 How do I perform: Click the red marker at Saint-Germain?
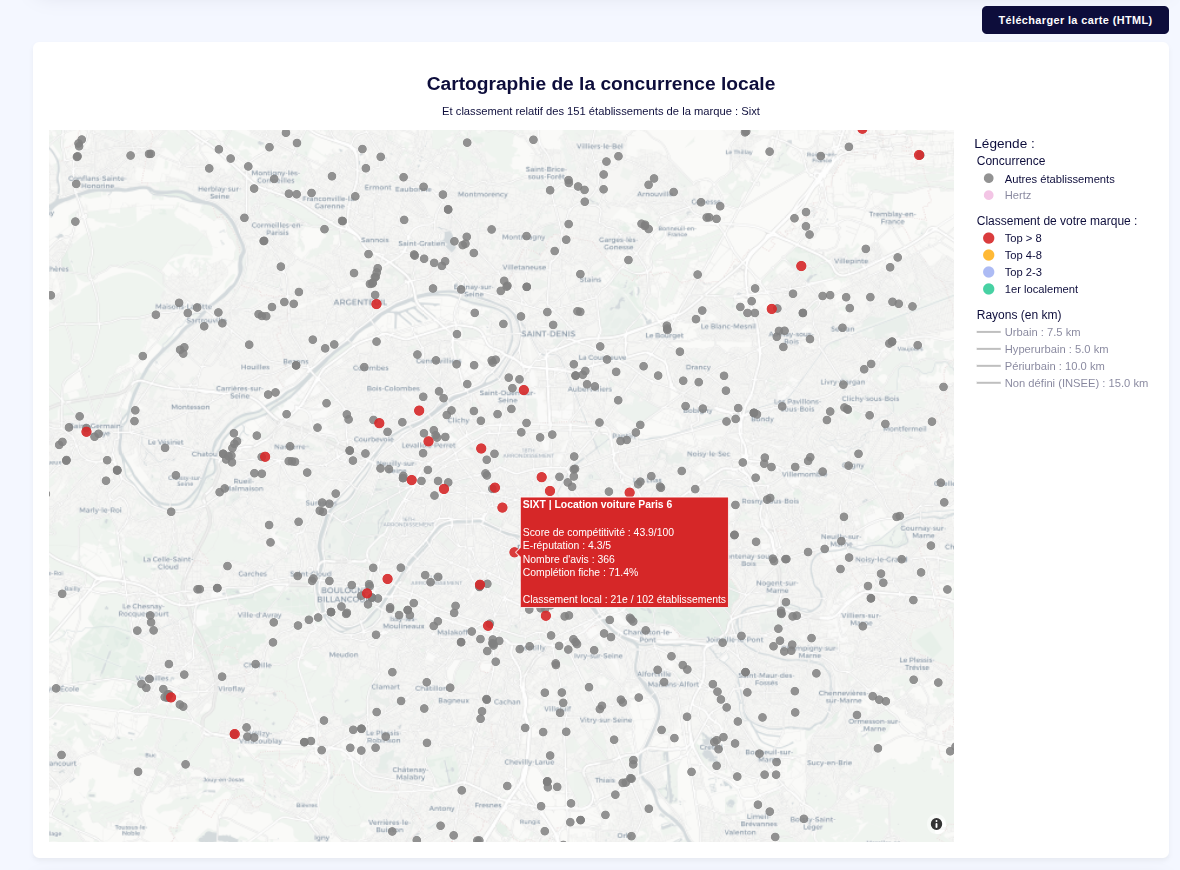click(87, 431)
